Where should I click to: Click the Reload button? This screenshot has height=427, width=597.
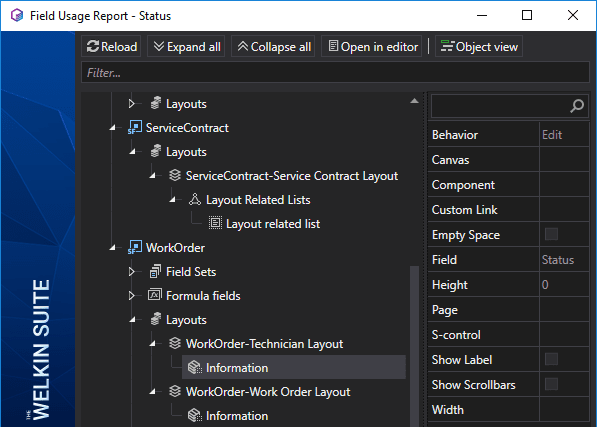(x=111, y=46)
